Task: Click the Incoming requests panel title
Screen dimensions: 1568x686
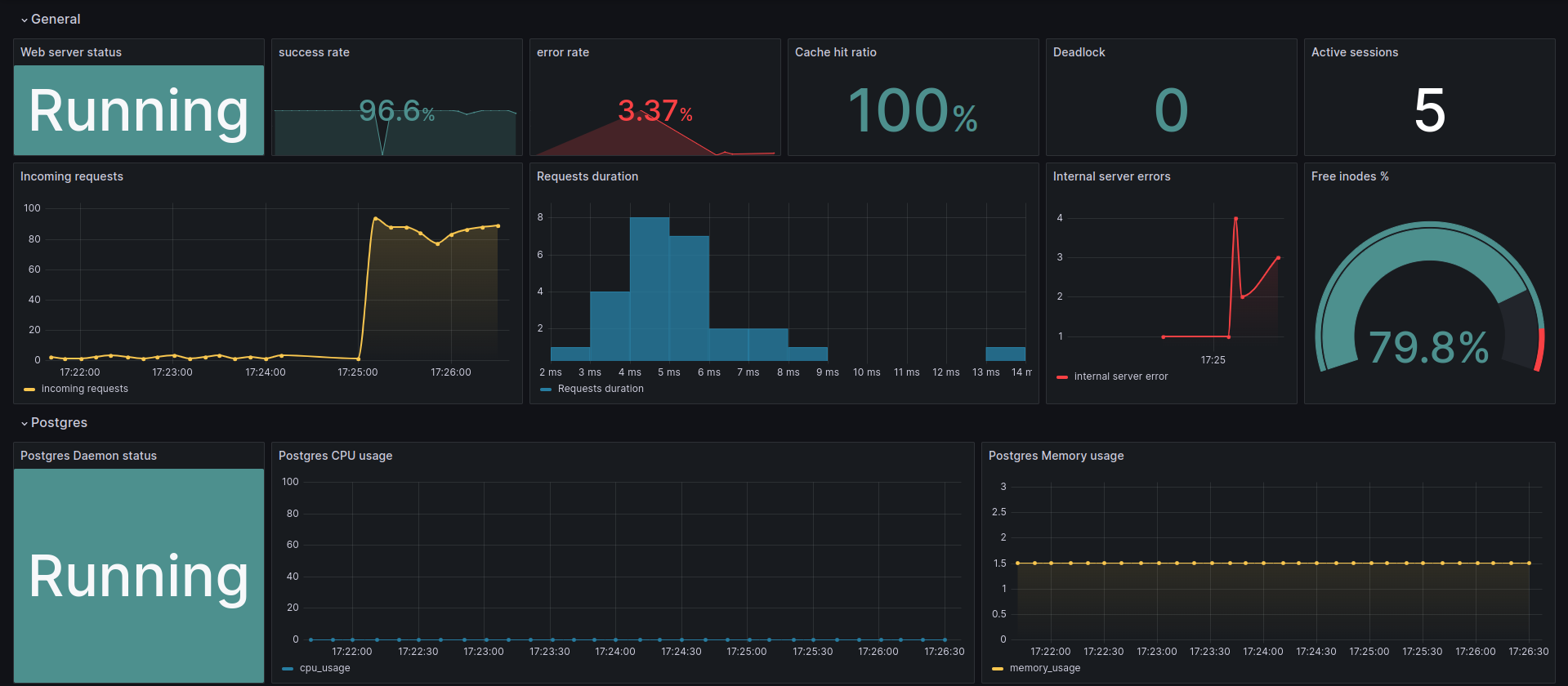Action: point(72,176)
